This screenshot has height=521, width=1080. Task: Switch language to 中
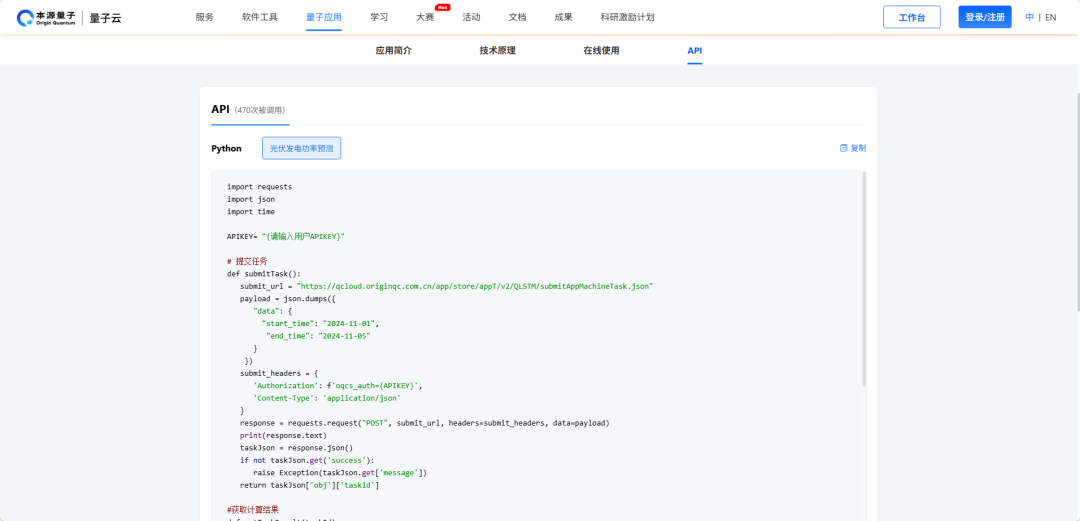point(1030,17)
